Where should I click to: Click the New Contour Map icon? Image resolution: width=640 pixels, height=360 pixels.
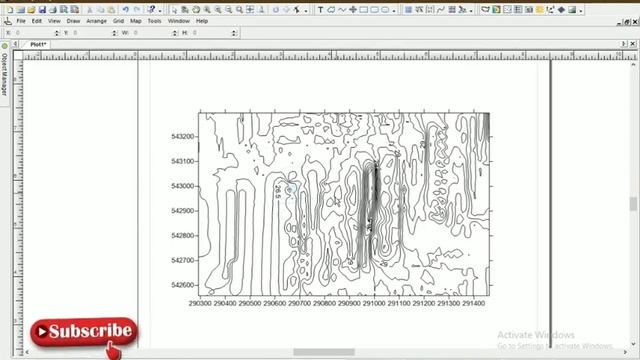tap(496, 9)
